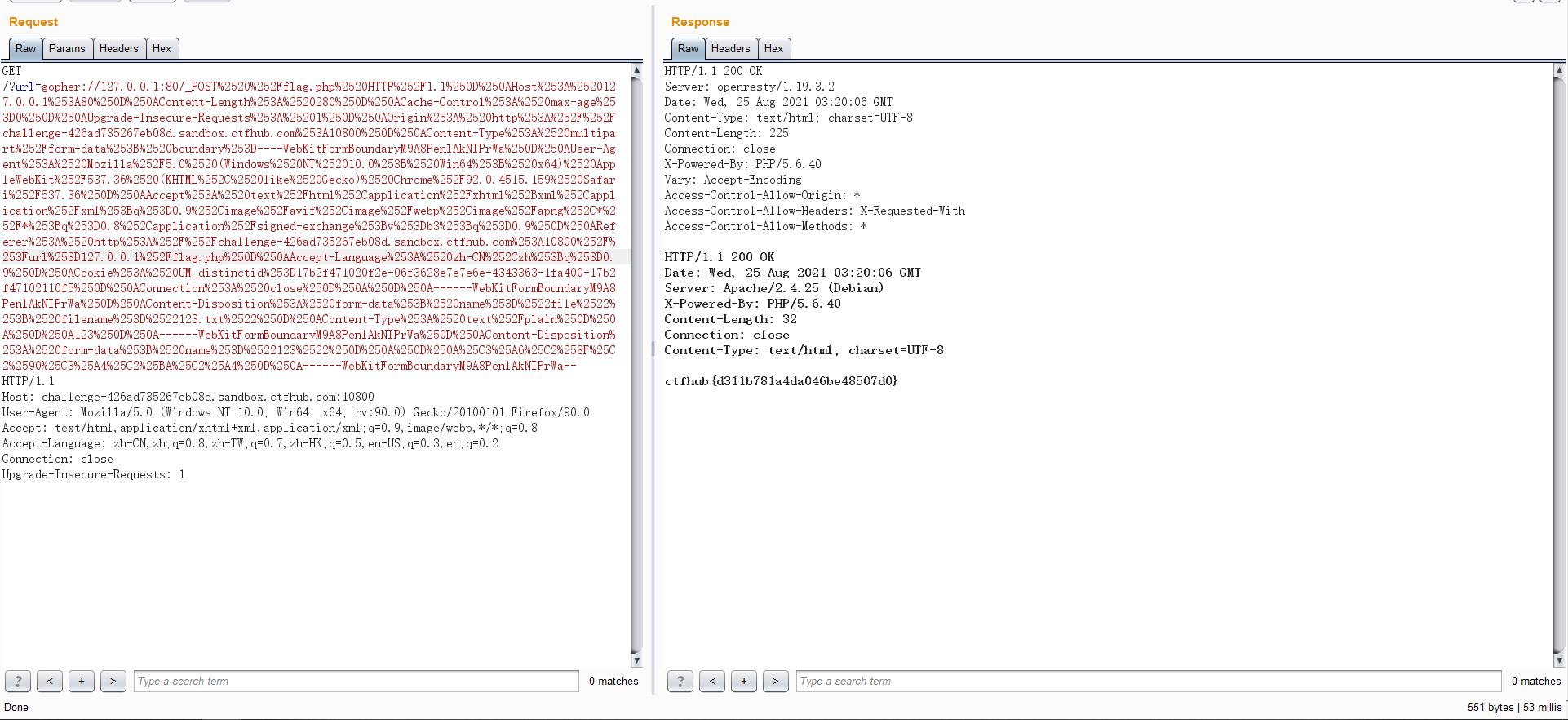Screen dimensions: 1568x720
Task: Focus the request search term field
Action: [x=357, y=681]
